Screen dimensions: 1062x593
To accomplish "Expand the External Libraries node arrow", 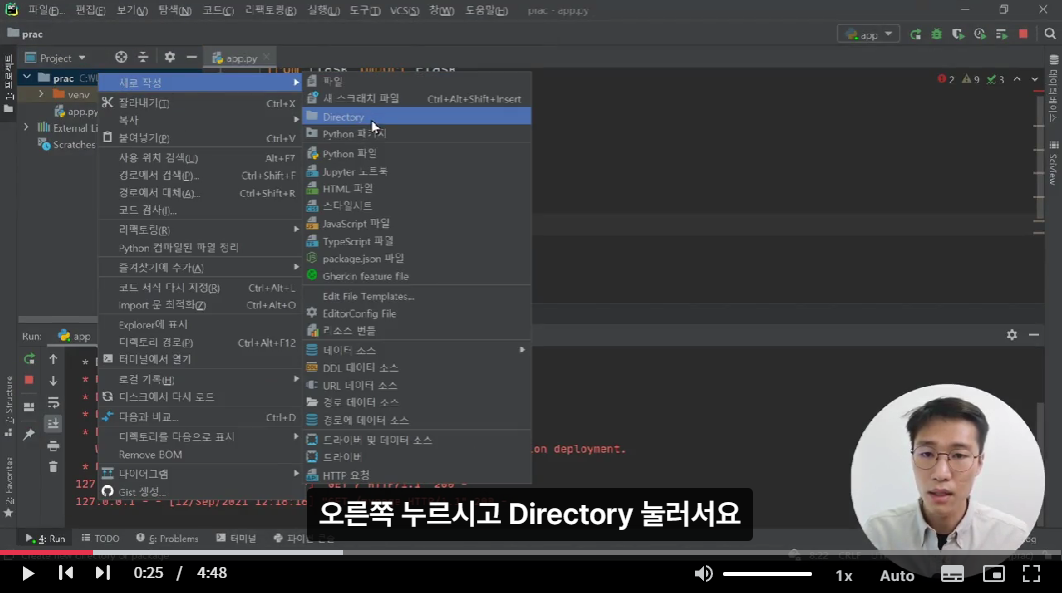I will click(x=26, y=127).
